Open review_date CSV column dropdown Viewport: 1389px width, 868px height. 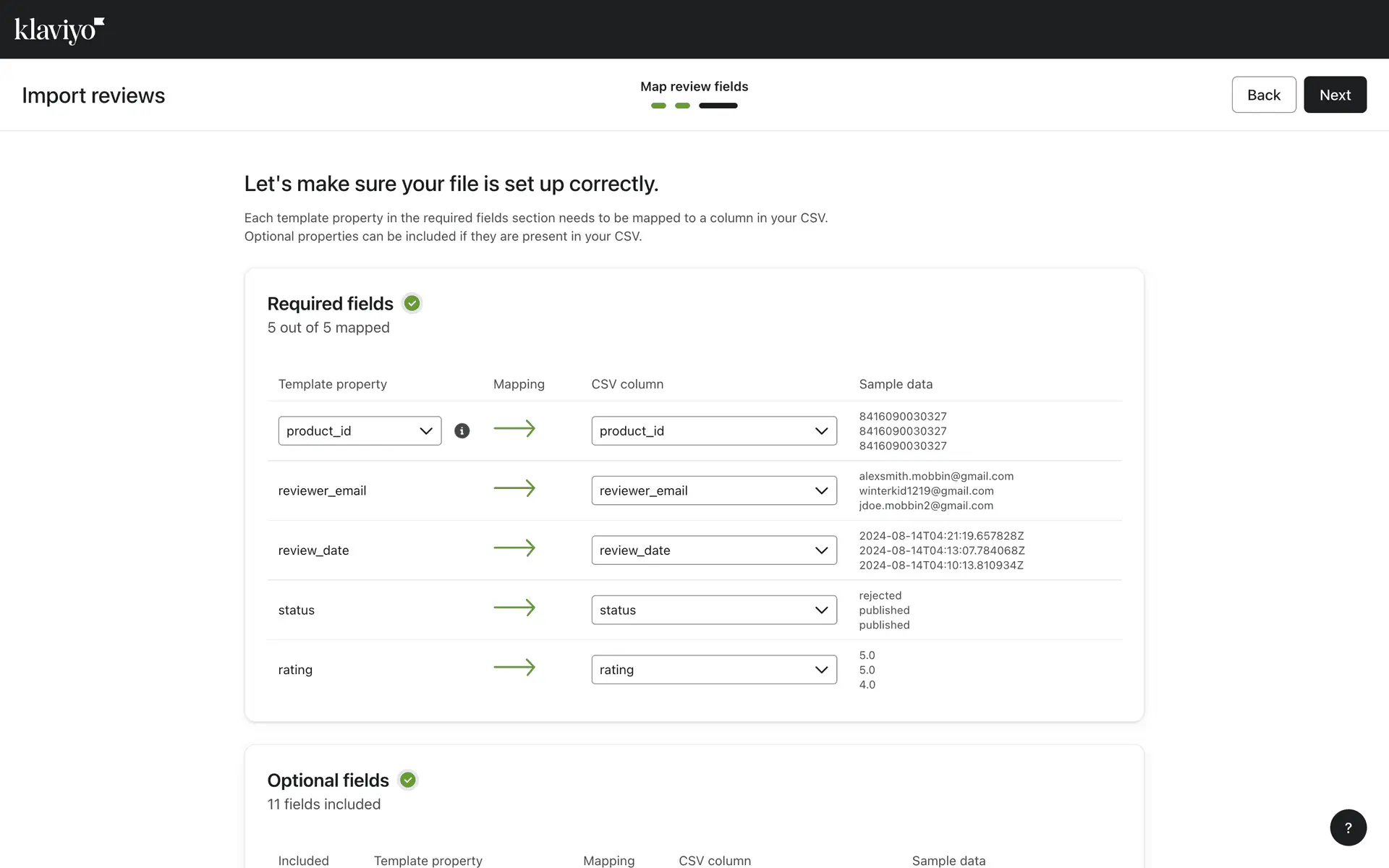point(713,550)
